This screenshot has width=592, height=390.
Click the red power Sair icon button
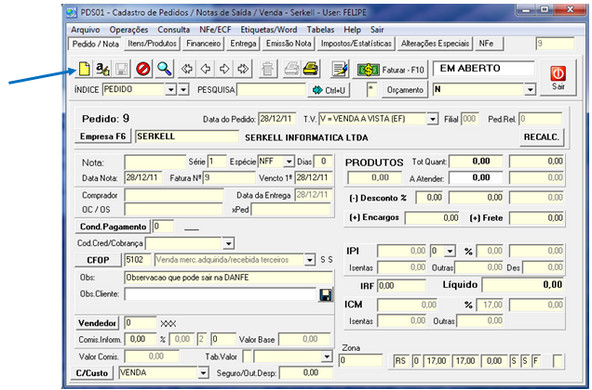pyautogui.click(x=558, y=78)
